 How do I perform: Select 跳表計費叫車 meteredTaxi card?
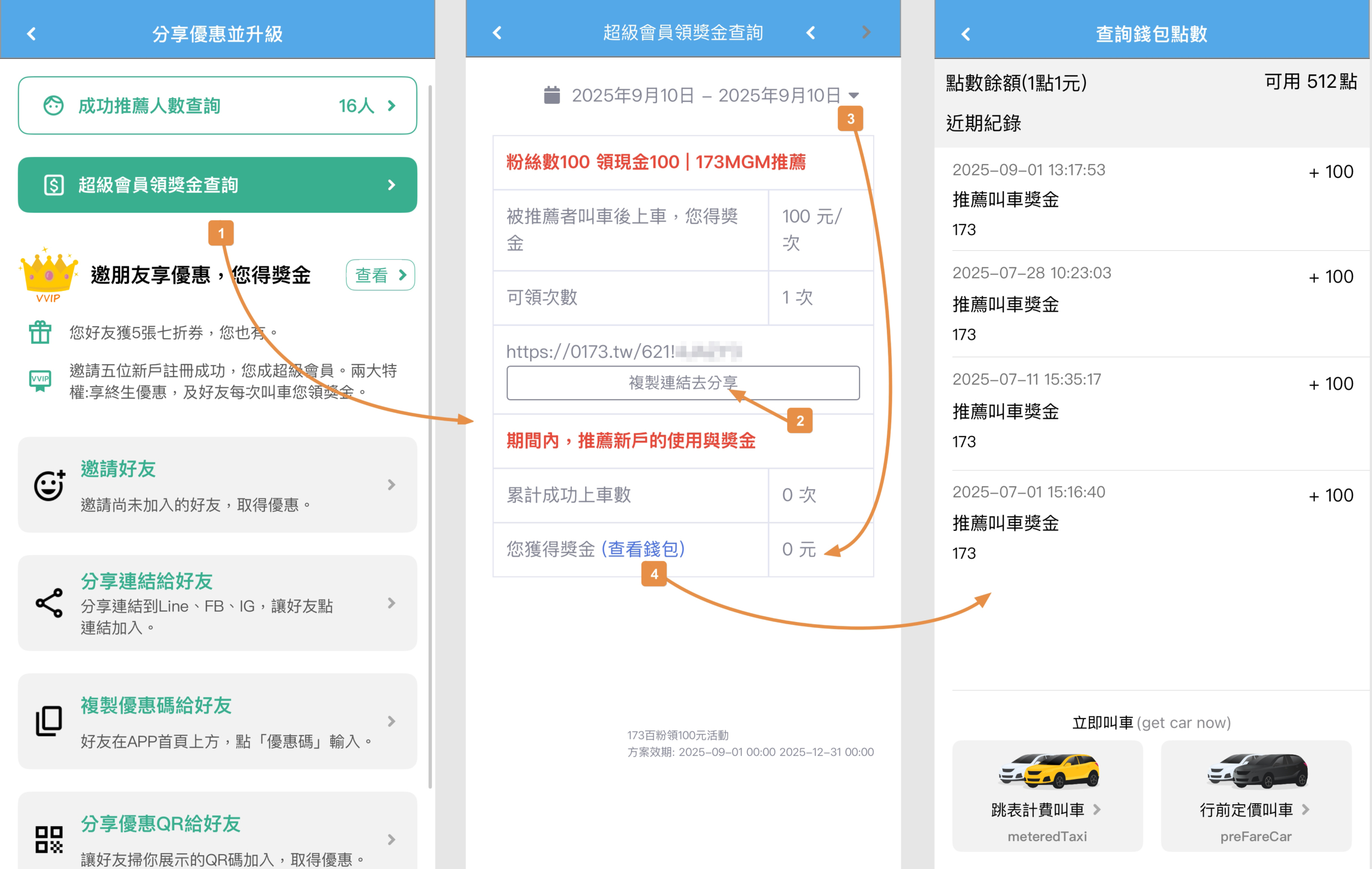(x=1047, y=796)
